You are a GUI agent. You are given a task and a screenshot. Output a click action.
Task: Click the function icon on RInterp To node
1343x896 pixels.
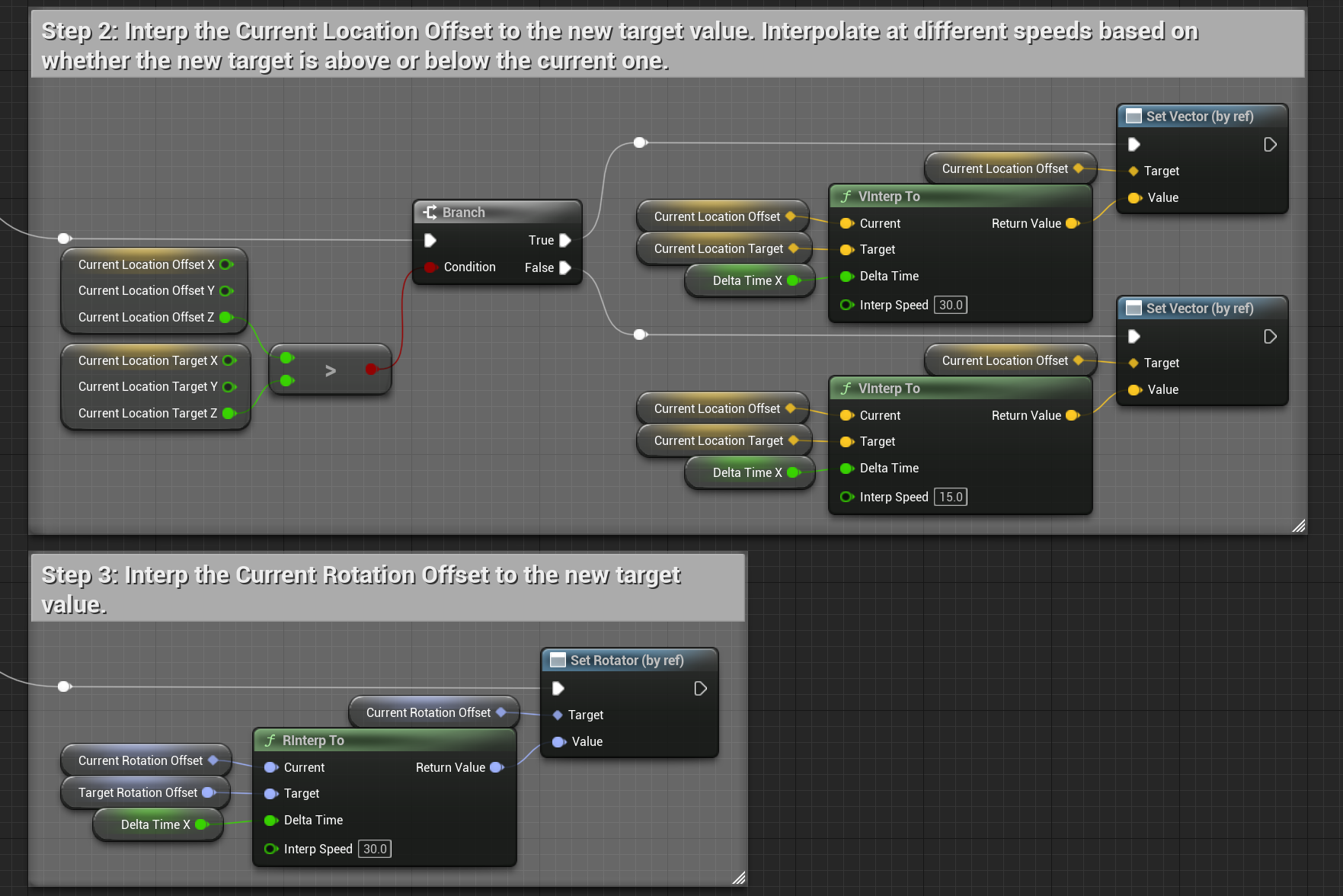(270, 741)
